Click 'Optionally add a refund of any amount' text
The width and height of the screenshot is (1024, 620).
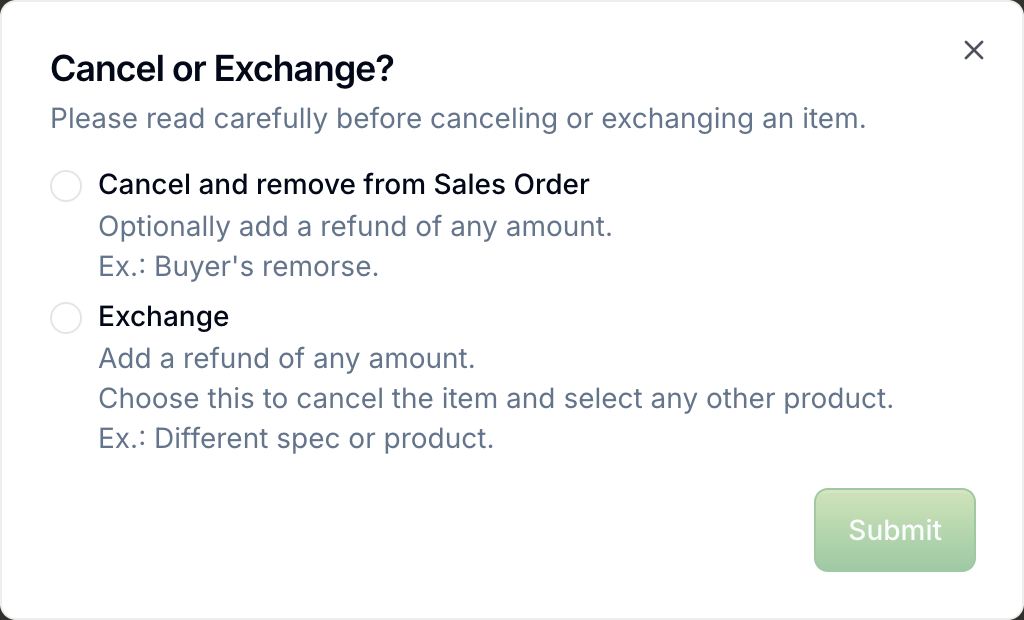click(355, 227)
